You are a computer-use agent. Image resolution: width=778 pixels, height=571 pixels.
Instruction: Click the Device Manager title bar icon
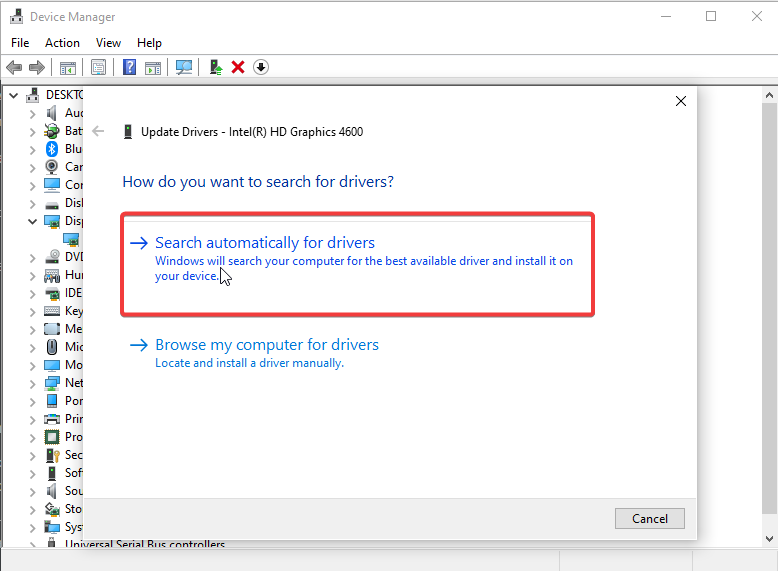coord(16,16)
